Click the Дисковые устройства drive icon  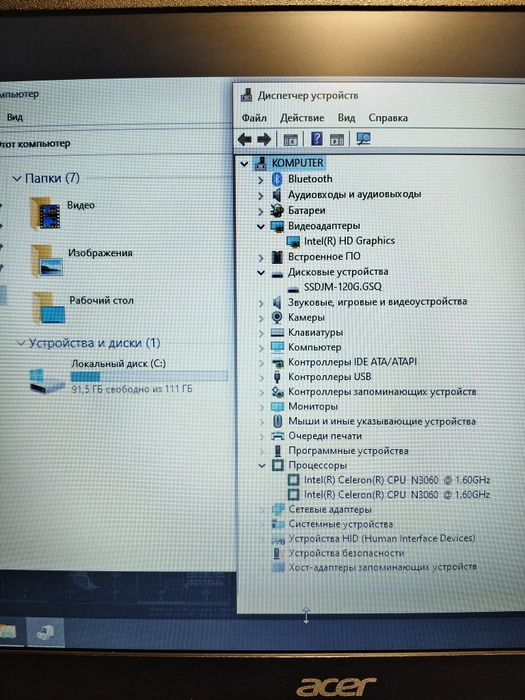click(x=277, y=274)
